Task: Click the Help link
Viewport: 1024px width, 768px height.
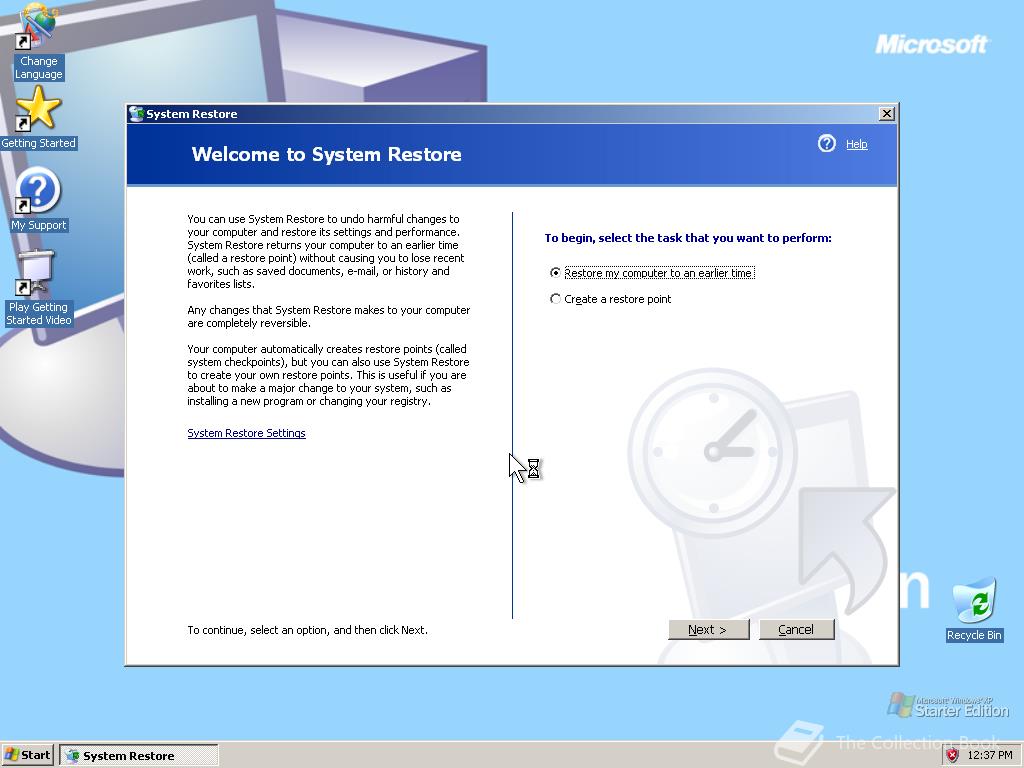Action: pyautogui.click(x=856, y=144)
